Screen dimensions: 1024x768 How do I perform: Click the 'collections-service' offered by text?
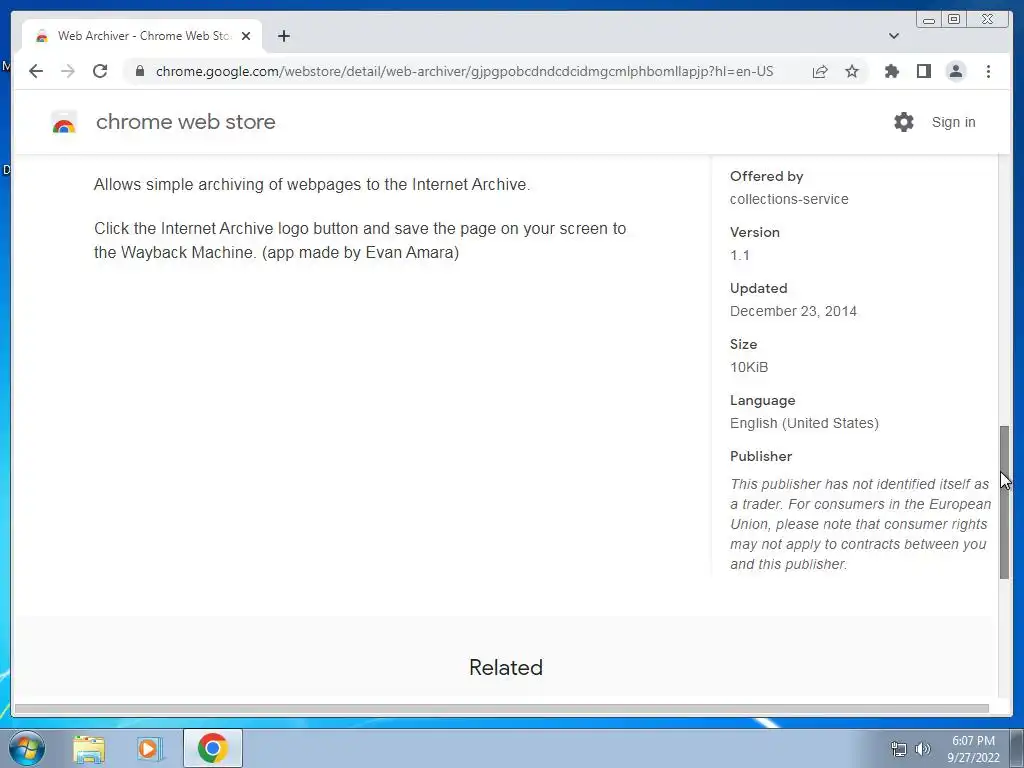tap(789, 199)
